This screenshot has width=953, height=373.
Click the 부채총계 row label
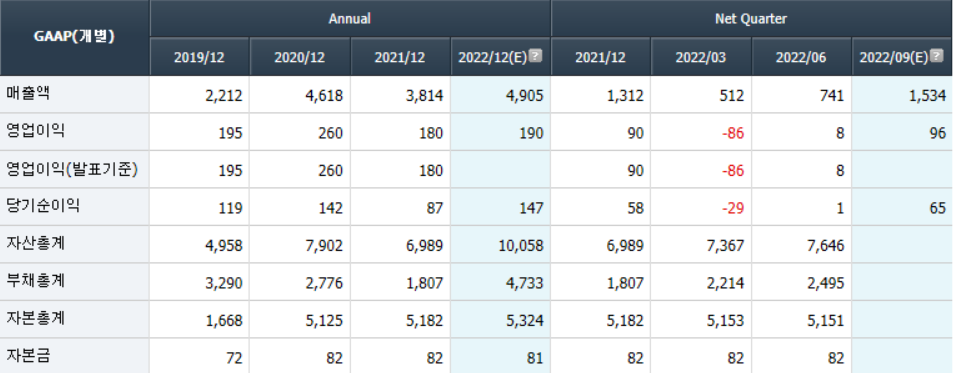[x=35, y=281]
